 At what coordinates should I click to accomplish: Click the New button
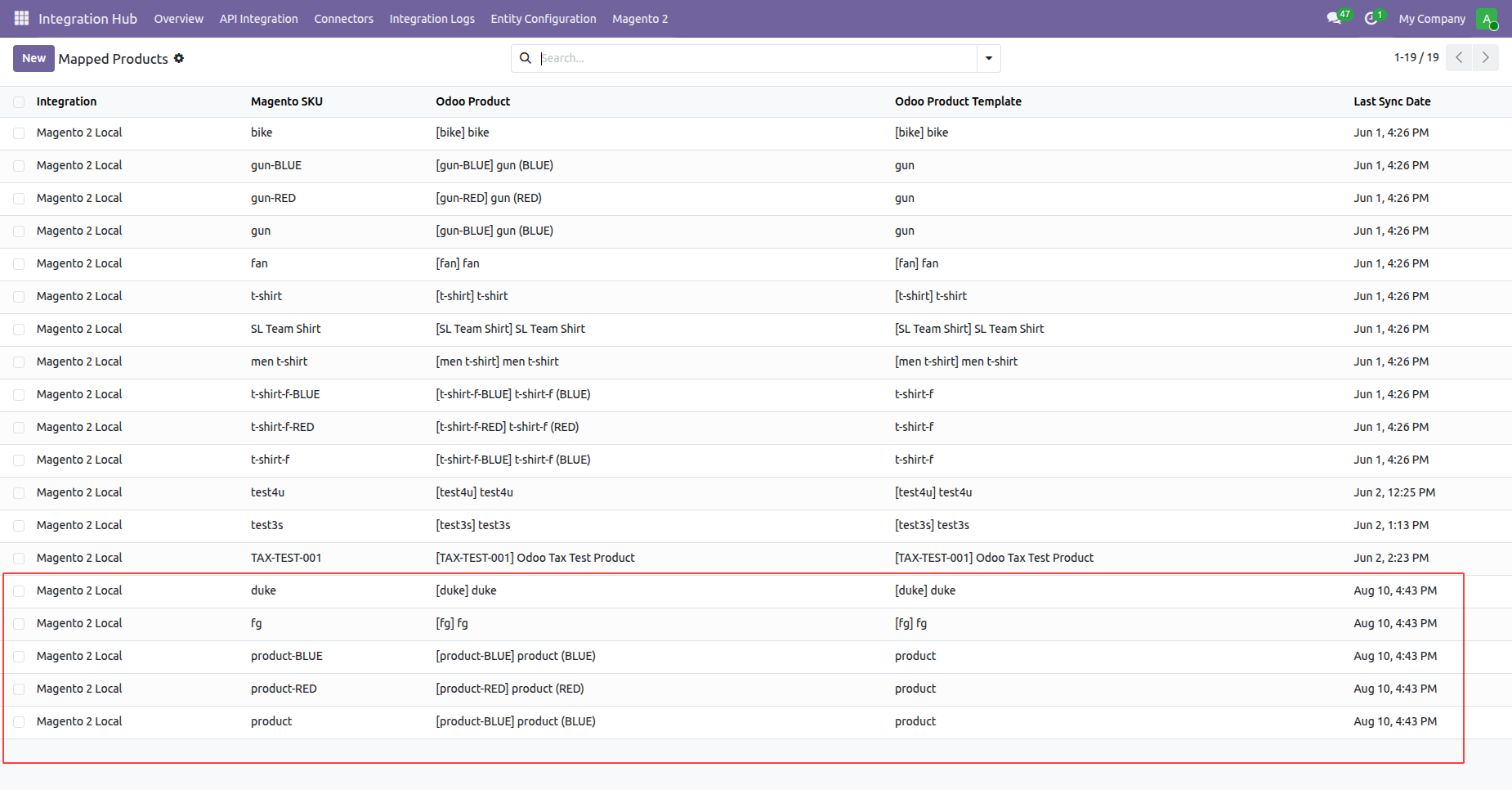pyautogui.click(x=34, y=58)
